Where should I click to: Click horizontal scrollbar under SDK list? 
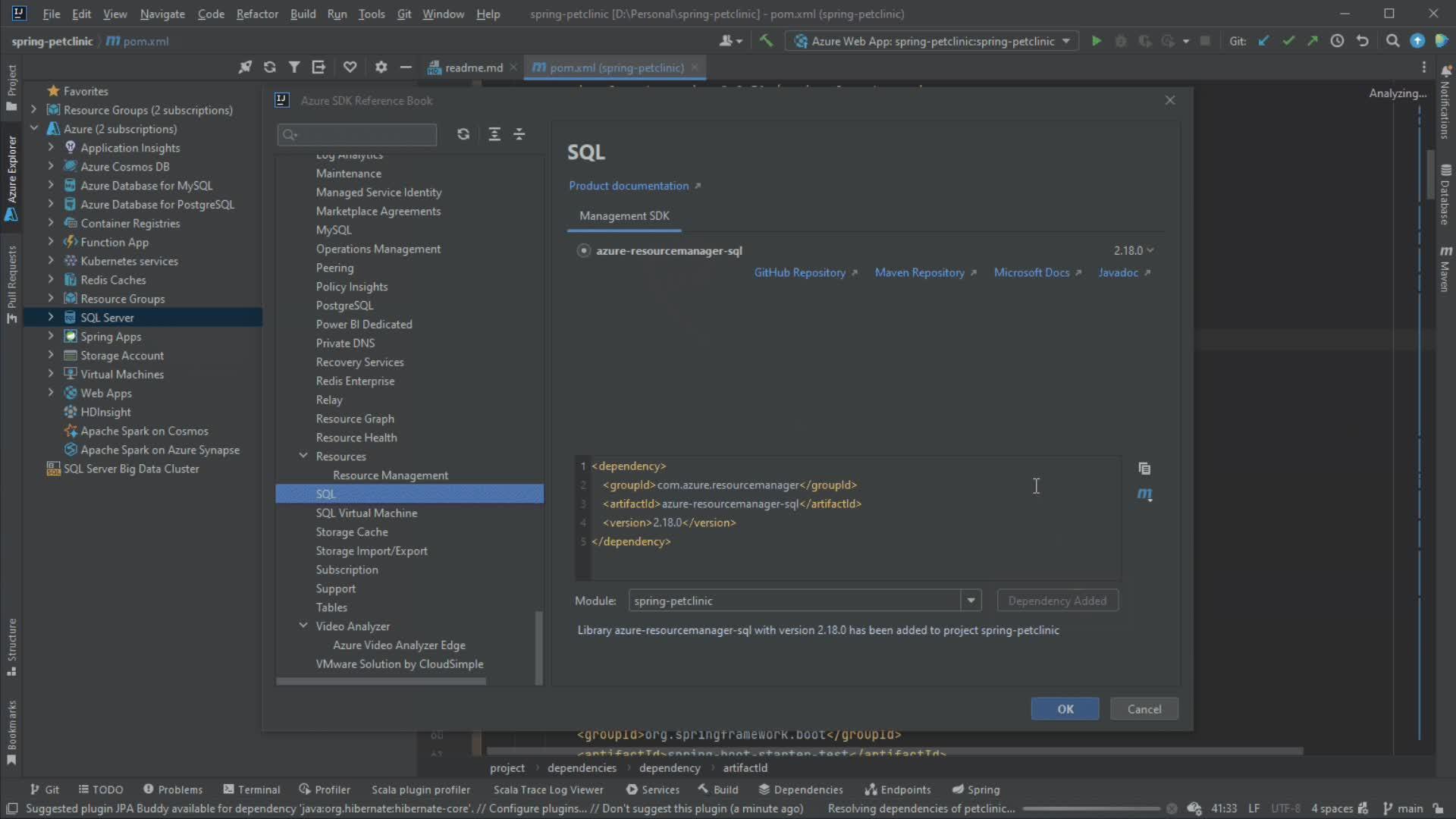381,682
